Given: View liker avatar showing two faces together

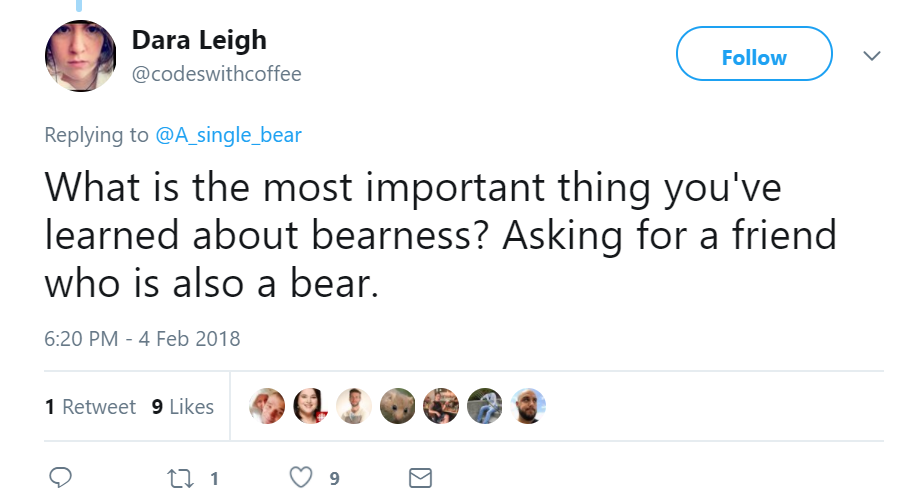Looking at the screenshot, I should pyautogui.click(x=267, y=406).
